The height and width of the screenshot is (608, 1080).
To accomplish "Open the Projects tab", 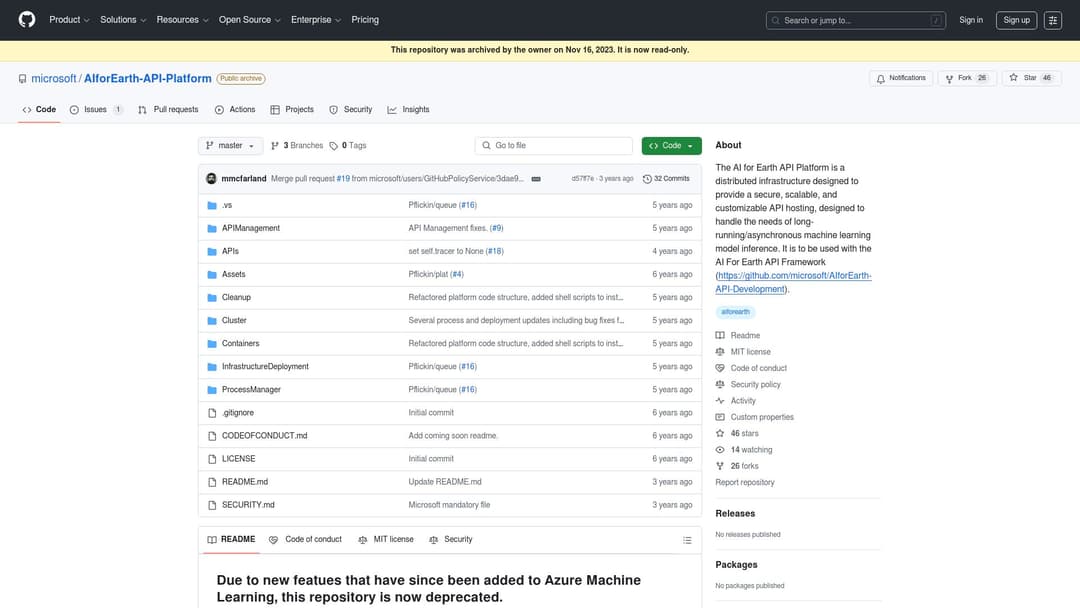I will click(x=292, y=110).
